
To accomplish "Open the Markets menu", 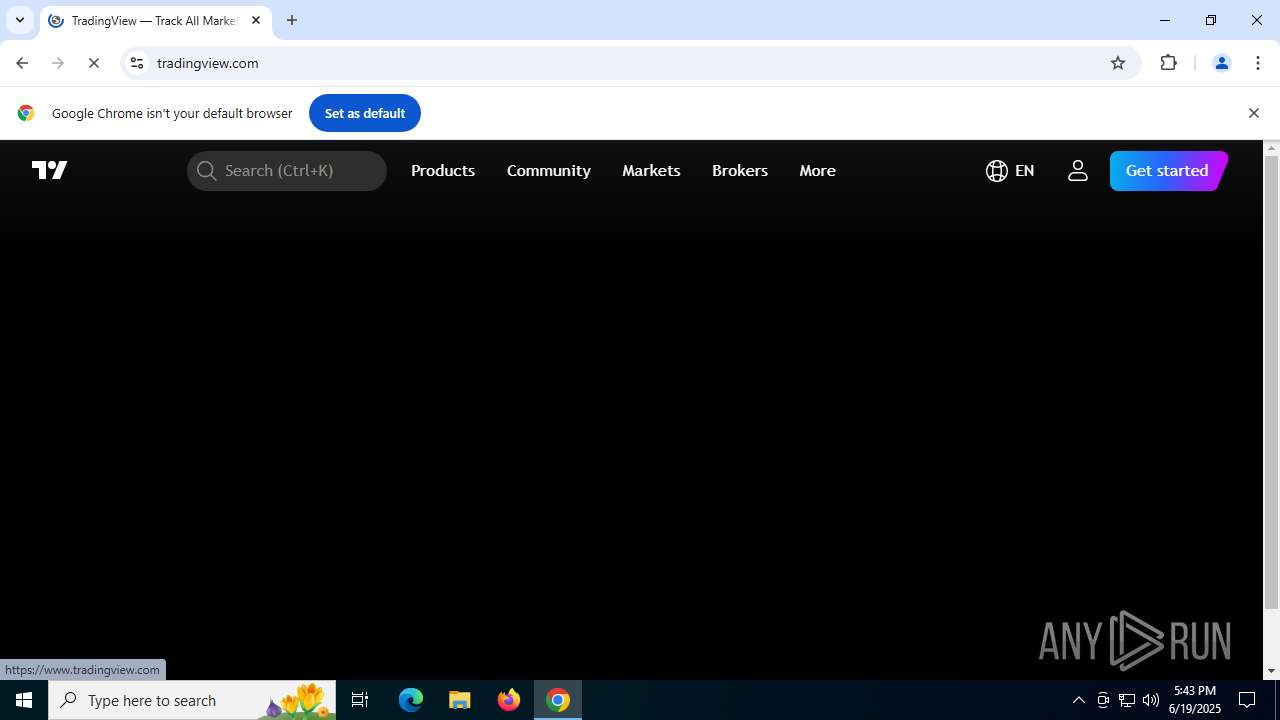I will pos(651,170).
